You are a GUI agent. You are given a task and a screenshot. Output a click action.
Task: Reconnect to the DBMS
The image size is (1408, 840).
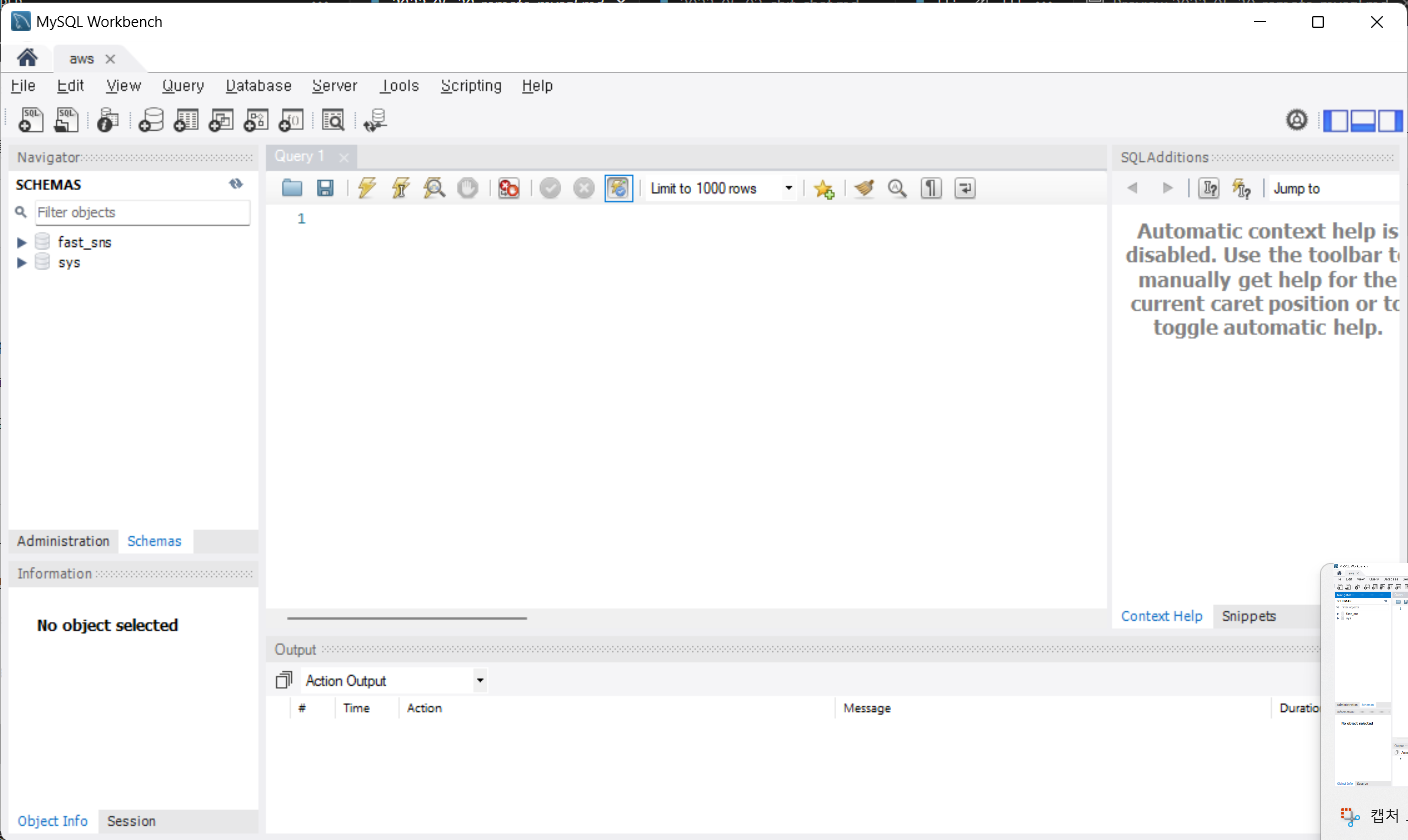point(375,120)
